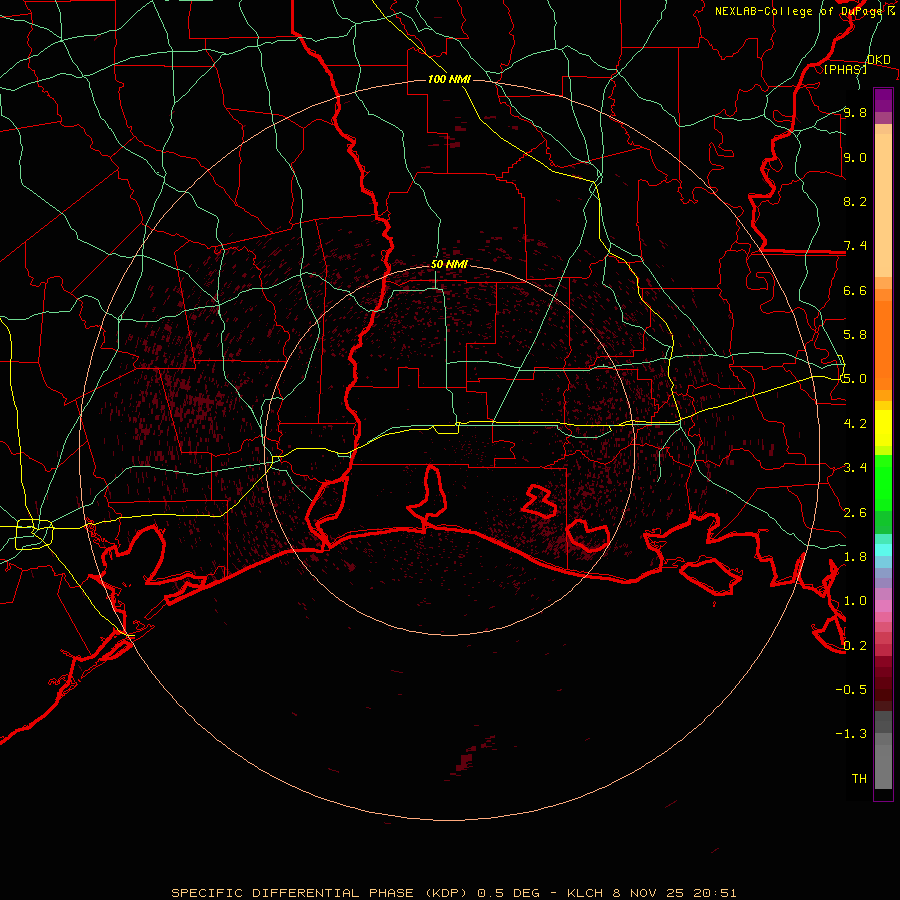Select the 9.8 scale value
Viewport: 900px width, 900px height.
click(855, 112)
